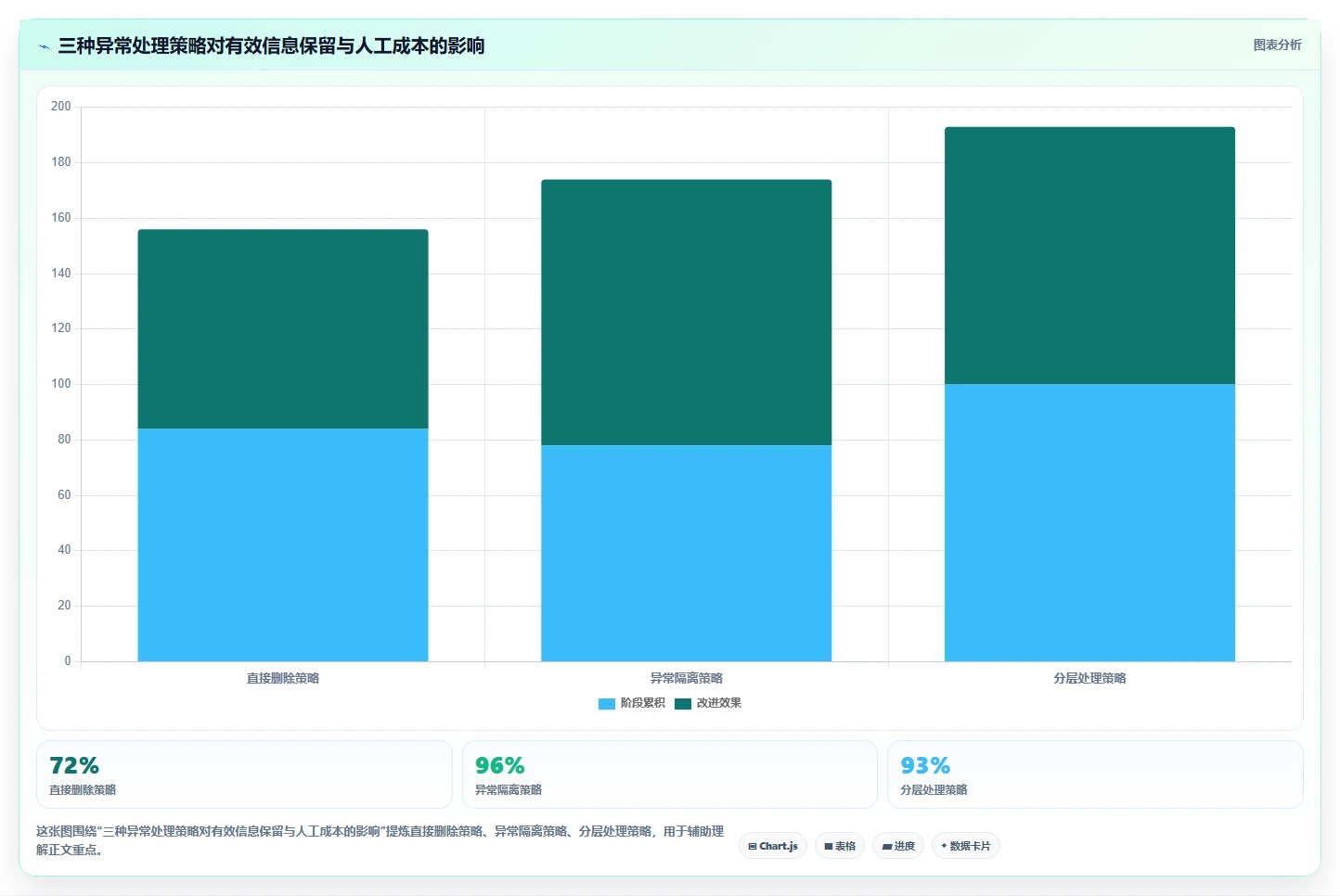Click the chart title 三种异常处理策略 heading
Screen dimensions: 1340x896
click(271, 46)
